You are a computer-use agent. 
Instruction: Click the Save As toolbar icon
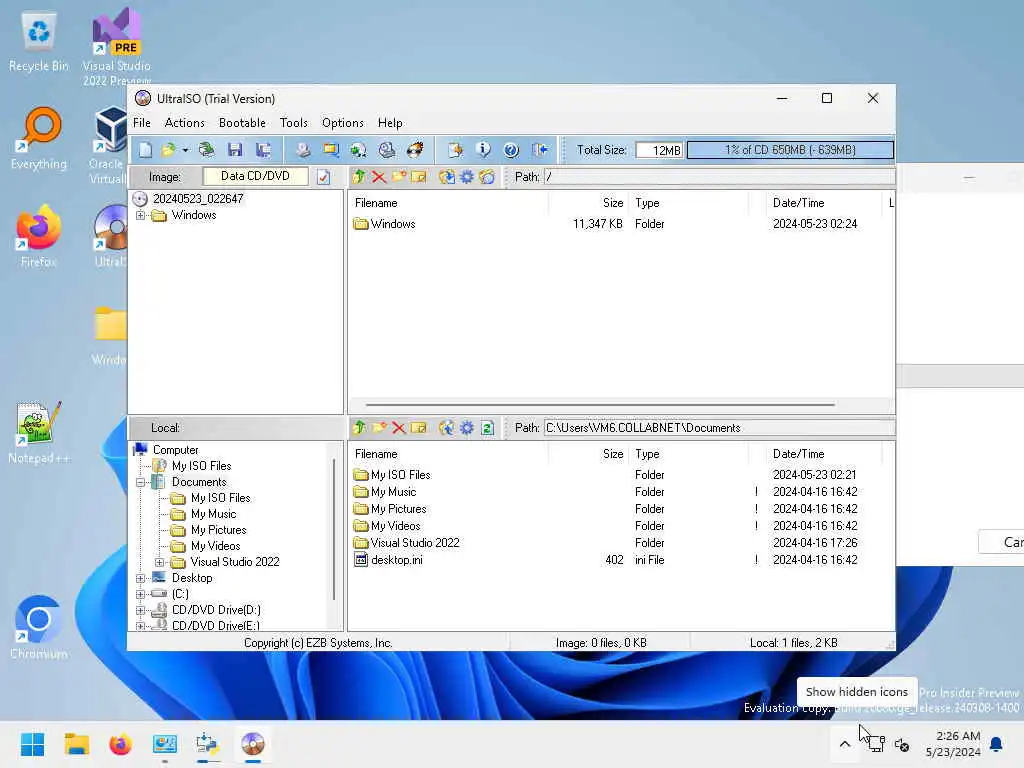point(263,150)
